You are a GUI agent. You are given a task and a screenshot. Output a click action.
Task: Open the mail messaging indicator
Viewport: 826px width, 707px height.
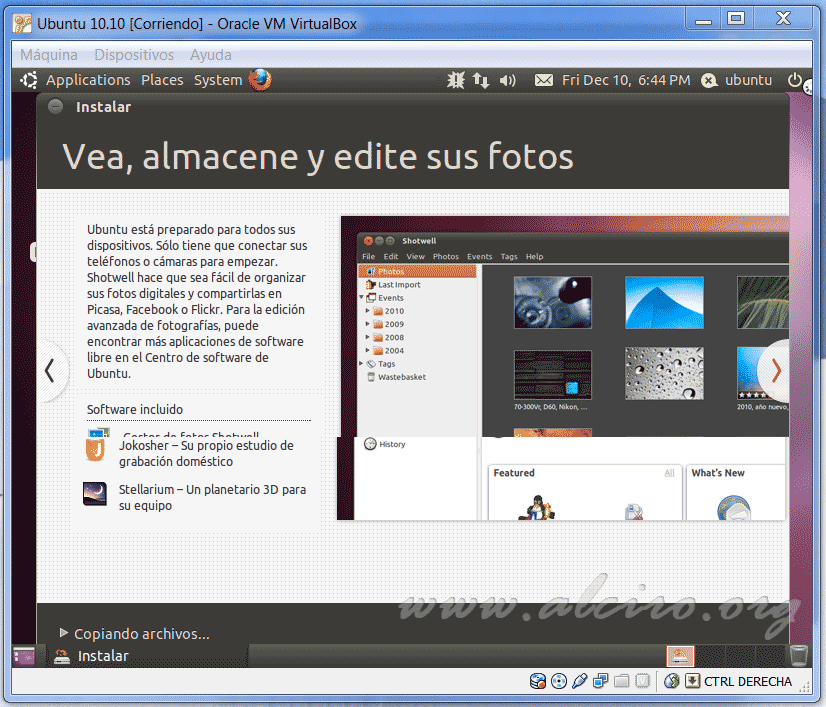click(544, 80)
